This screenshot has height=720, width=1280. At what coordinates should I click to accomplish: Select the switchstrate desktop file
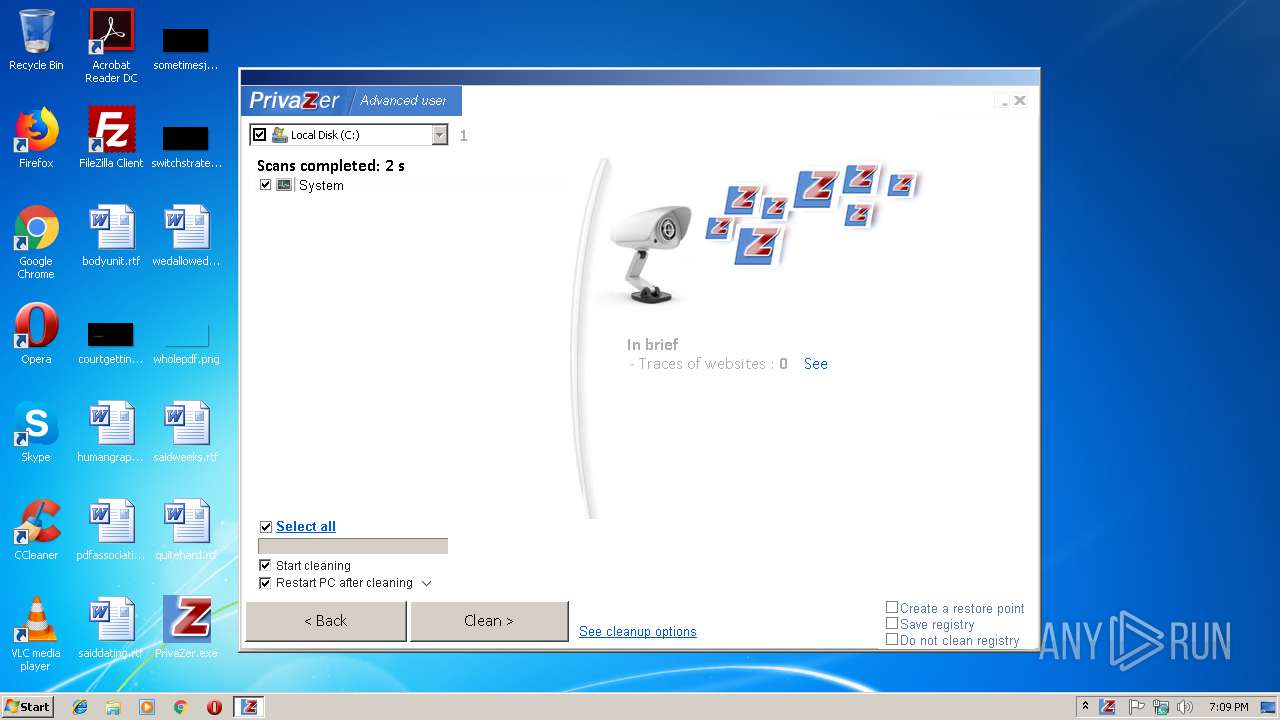click(x=186, y=145)
